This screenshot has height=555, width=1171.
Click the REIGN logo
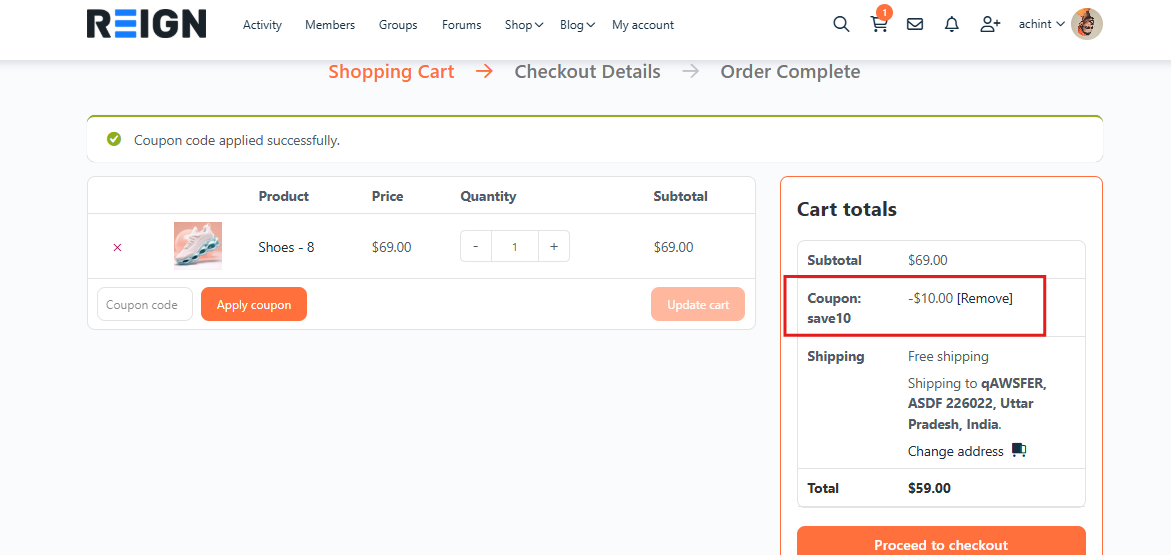[146, 24]
